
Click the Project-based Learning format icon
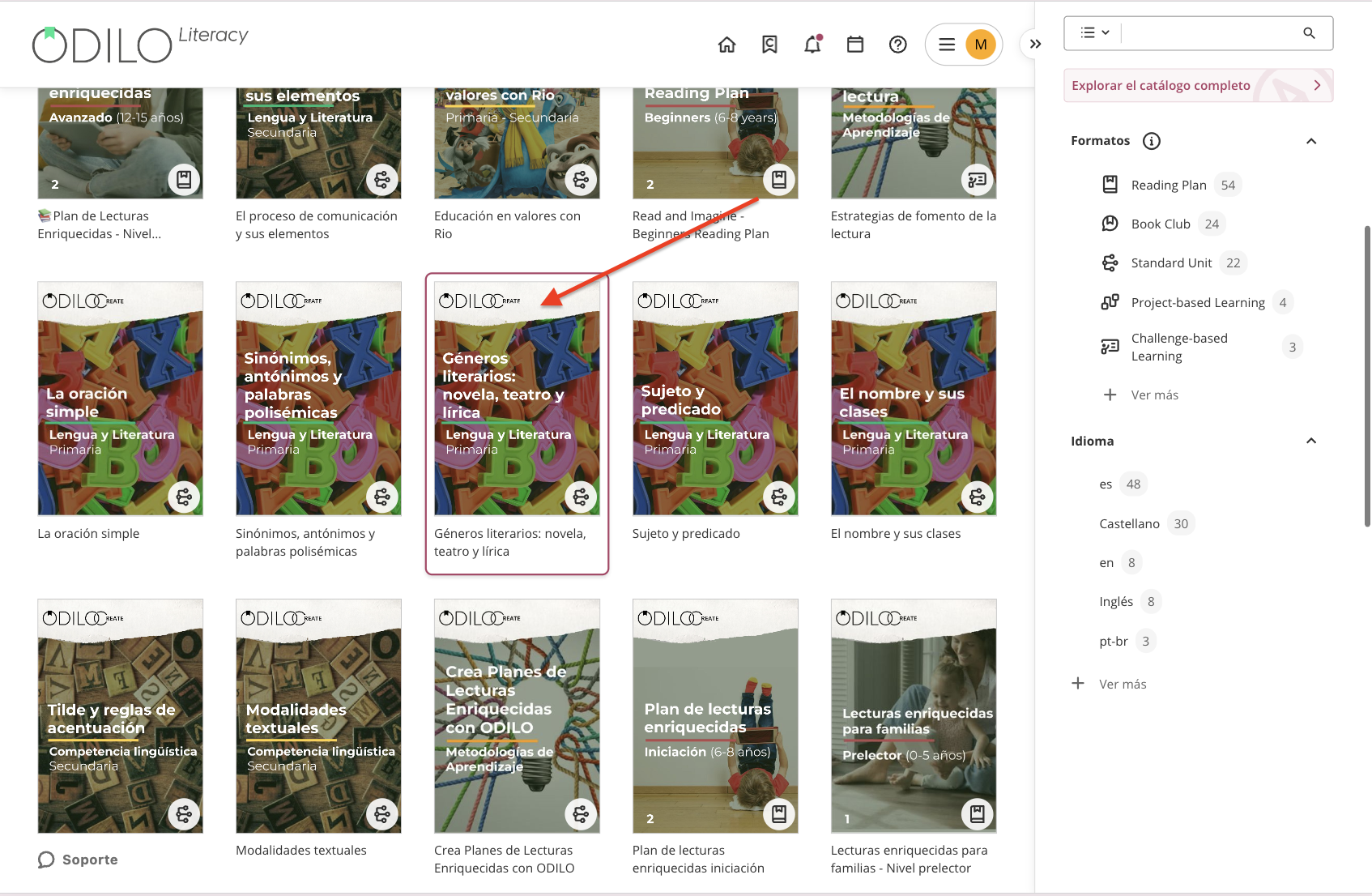coord(1110,302)
